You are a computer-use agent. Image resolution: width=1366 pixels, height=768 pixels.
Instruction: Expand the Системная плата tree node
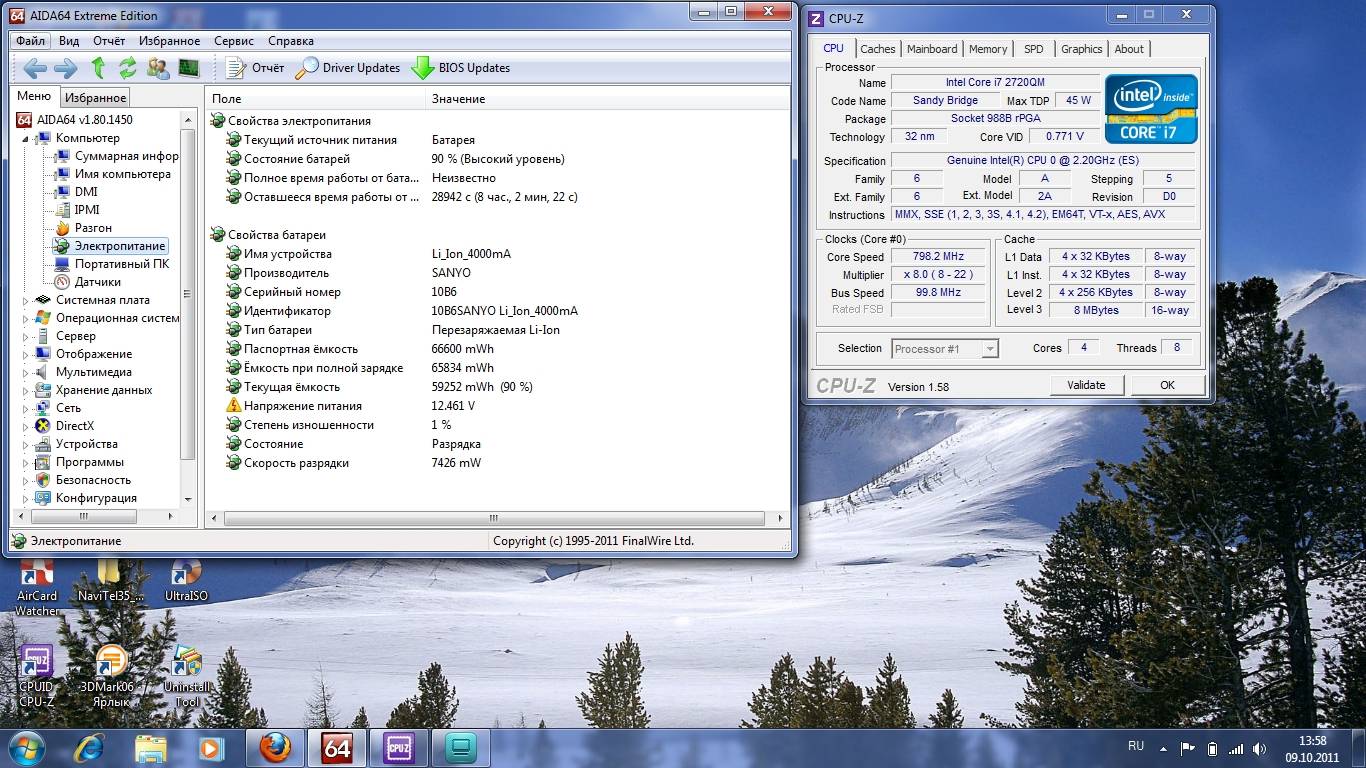[27, 300]
